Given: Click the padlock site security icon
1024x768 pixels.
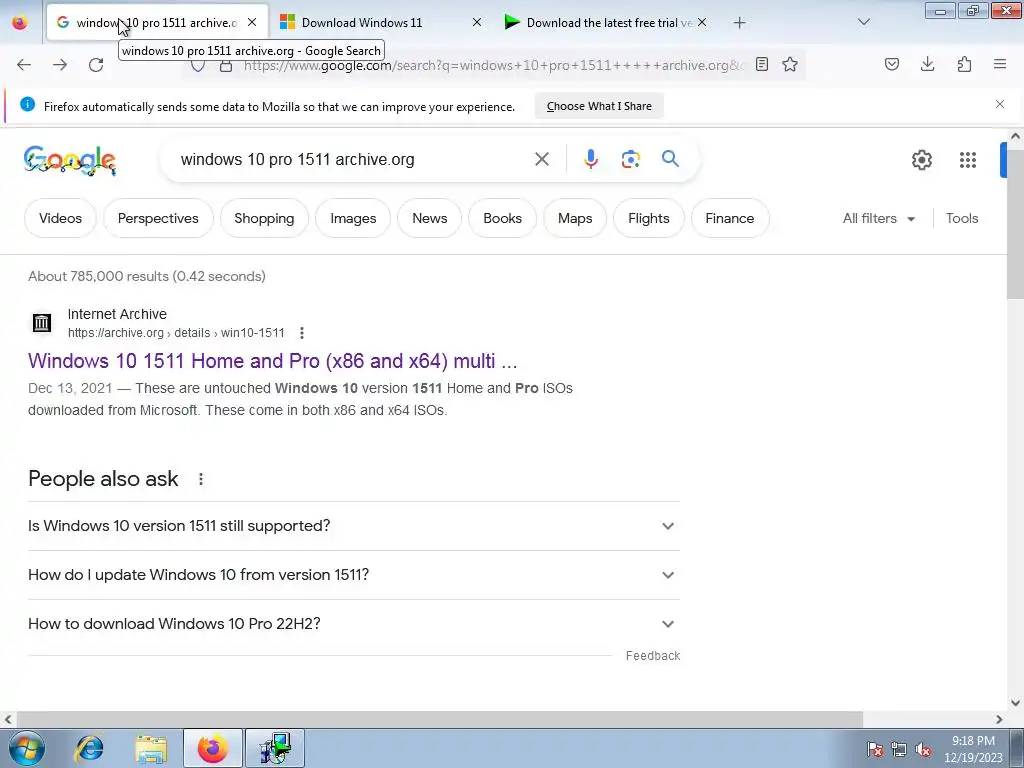Looking at the screenshot, I should tap(226, 66).
